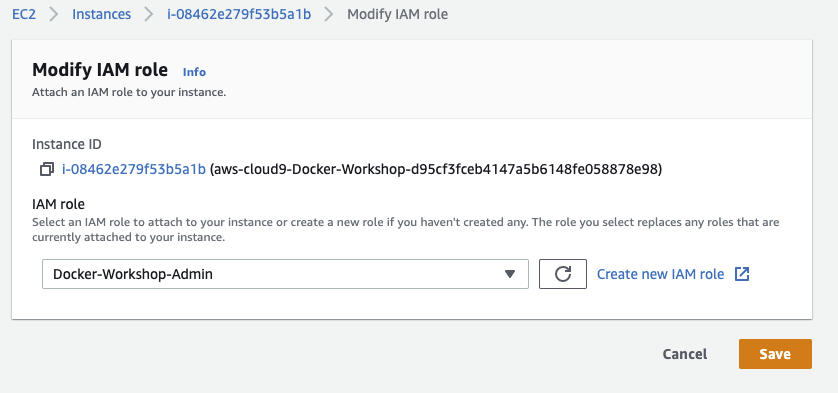Select the Modify IAM role breadcrumb item
The image size is (838, 393).
tap(398, 14)
